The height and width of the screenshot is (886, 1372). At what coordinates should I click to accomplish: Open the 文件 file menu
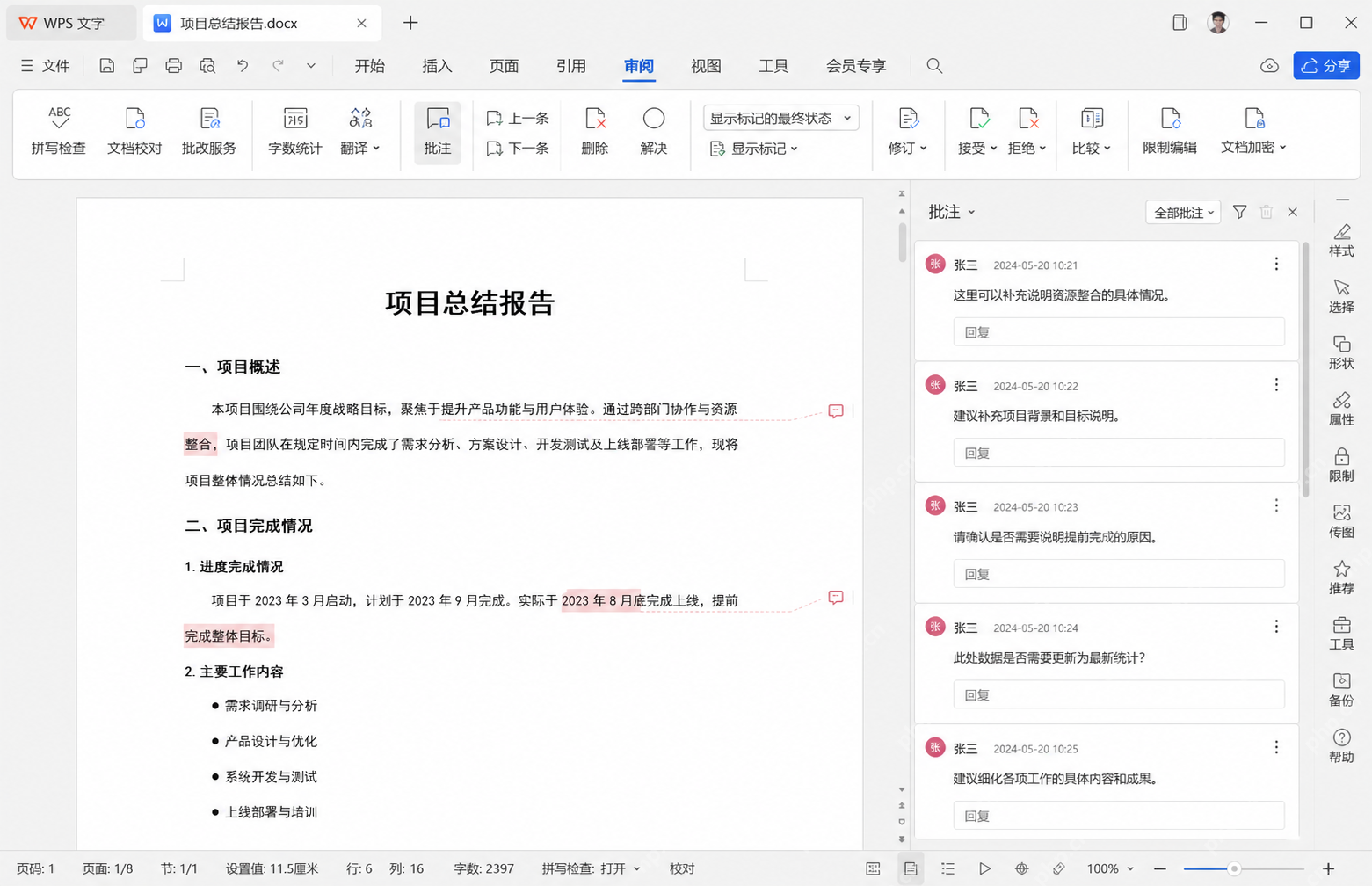pyautogui.click(x=45, y=66)
